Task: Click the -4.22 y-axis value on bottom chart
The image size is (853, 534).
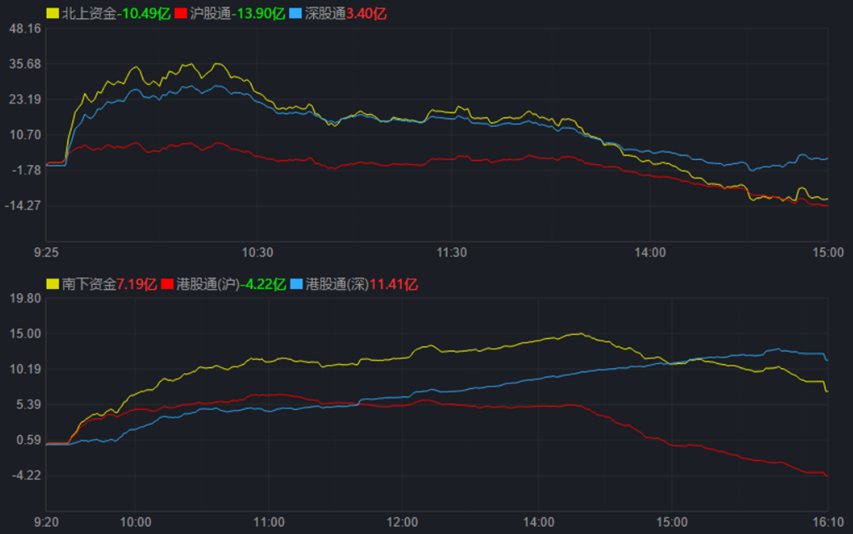Action: (x=26, y=475)
